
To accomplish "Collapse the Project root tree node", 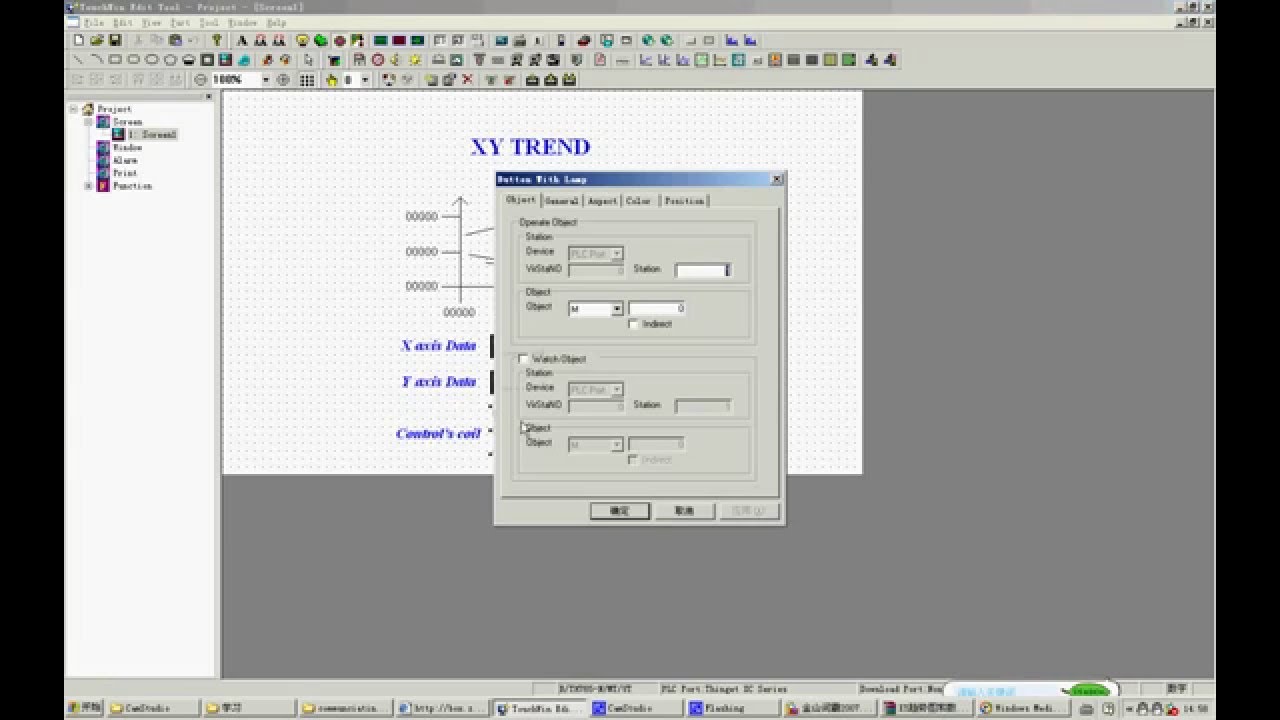I will (73, 109).
